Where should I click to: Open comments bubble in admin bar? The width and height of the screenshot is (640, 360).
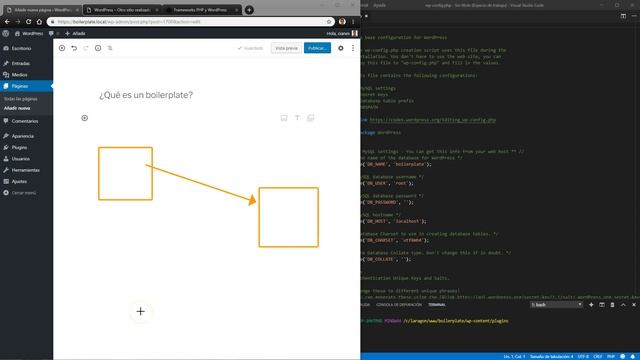tap(52, 33)
